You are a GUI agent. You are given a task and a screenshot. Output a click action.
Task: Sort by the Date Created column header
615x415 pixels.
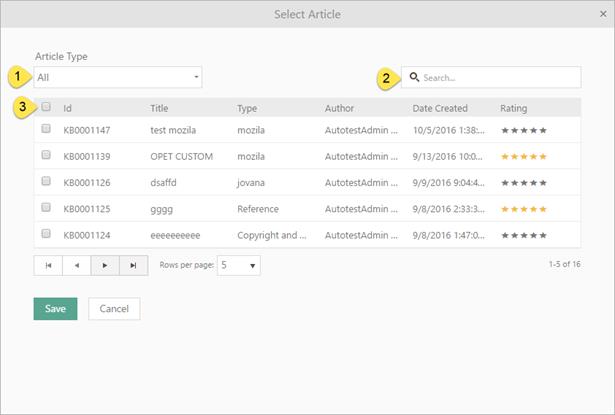click(440, 108)
